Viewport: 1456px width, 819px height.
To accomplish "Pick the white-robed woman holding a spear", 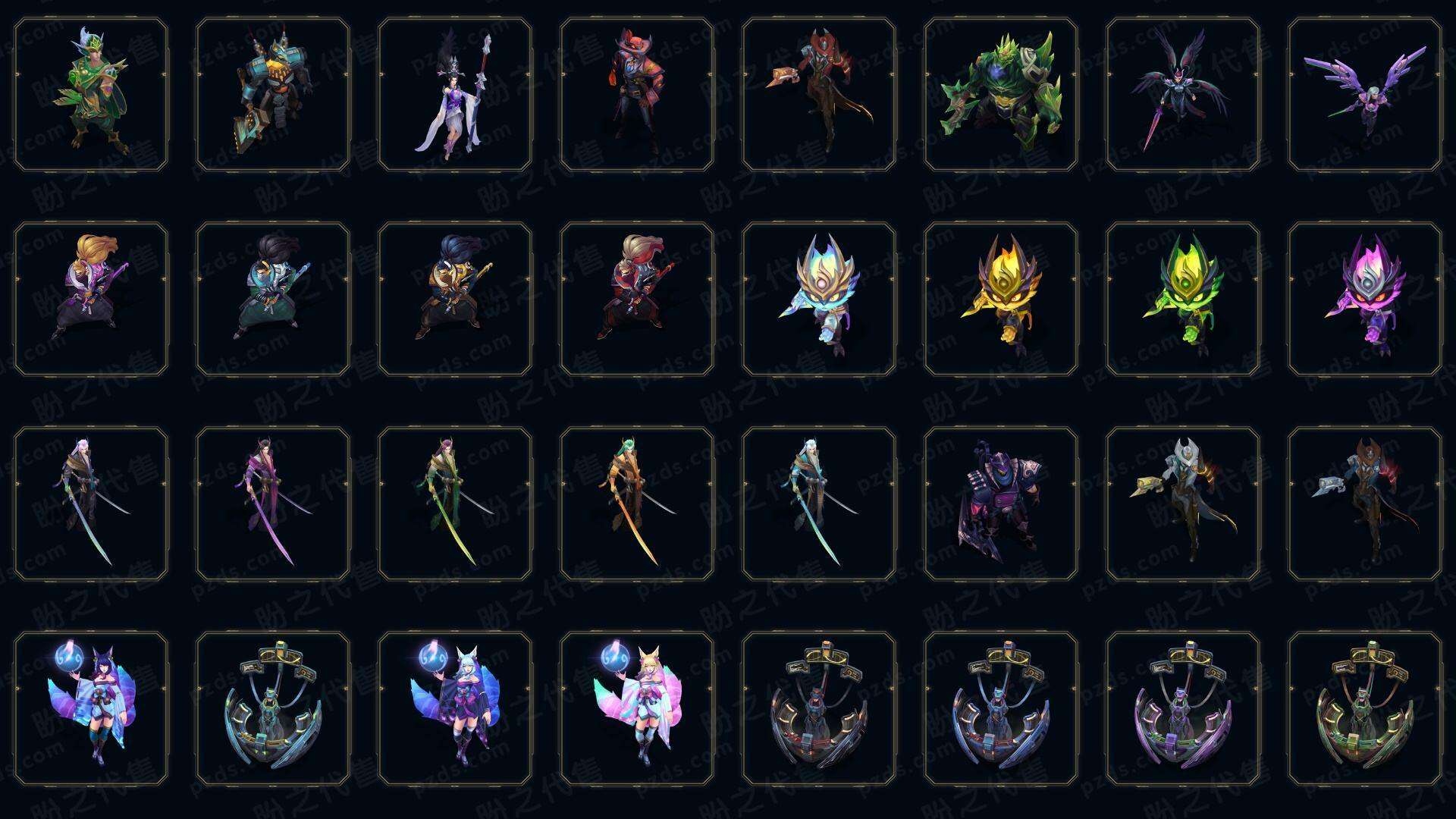I will click(x=455, y=95).
